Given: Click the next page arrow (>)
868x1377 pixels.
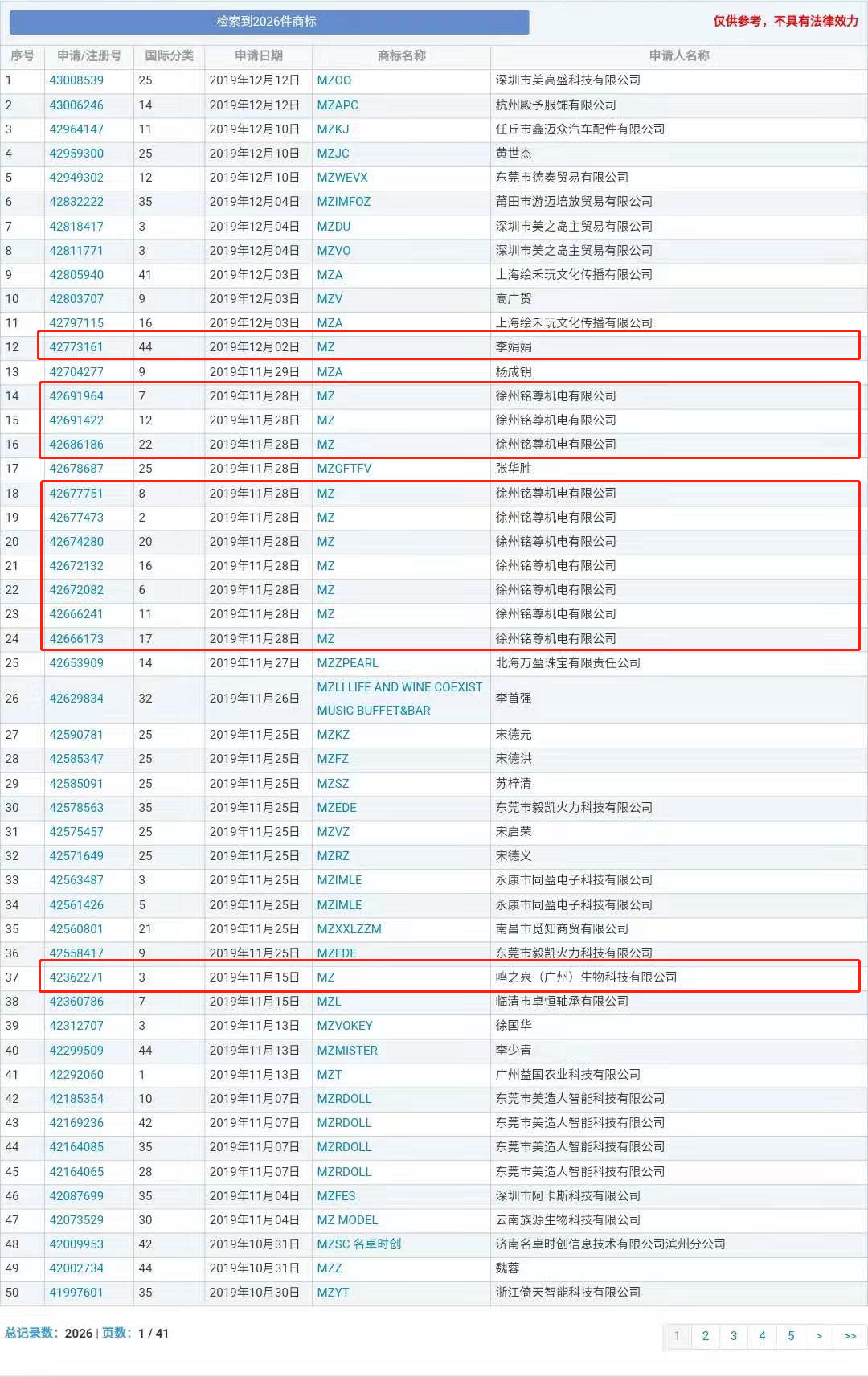Looking at the screenshot, I should [818, 1335].
